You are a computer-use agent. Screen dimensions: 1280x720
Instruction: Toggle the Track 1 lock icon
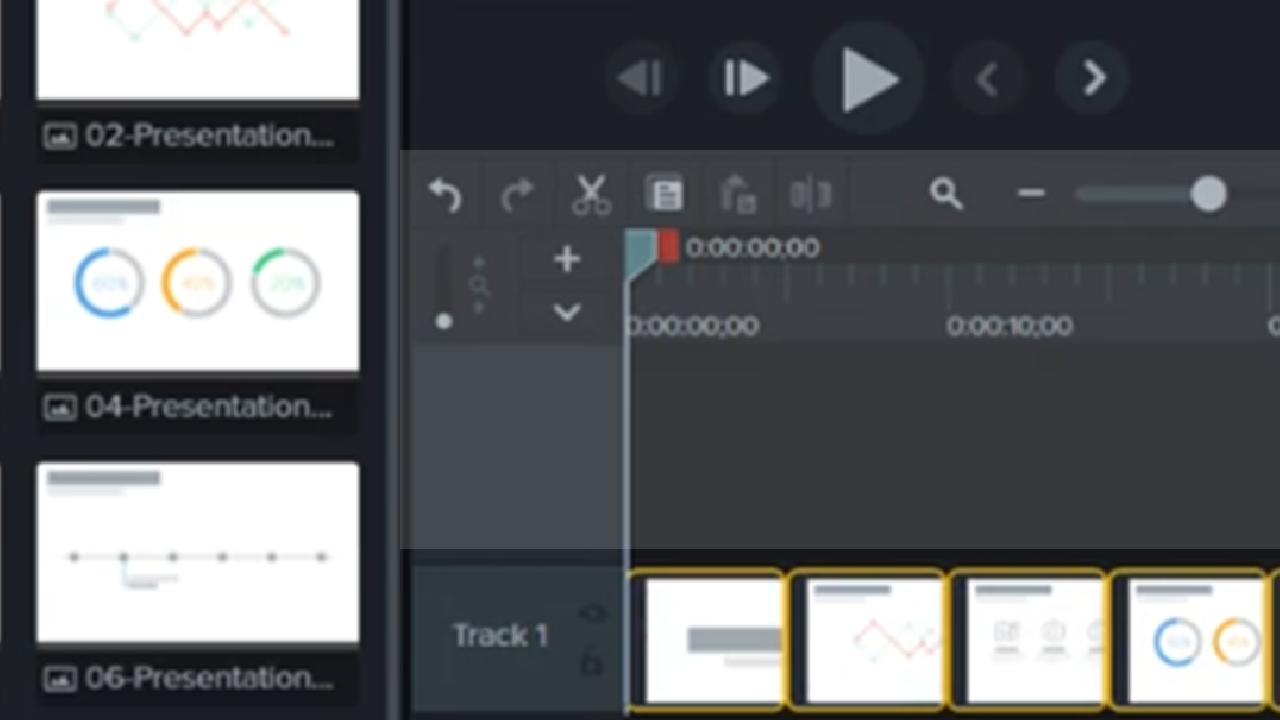pyautogui.click(x=592, y=661)
